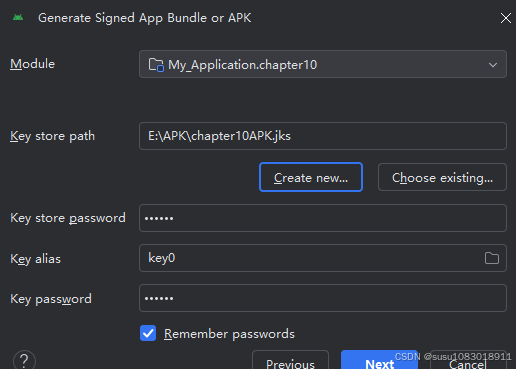Focus the Key store password field

(x=323, y=218)
